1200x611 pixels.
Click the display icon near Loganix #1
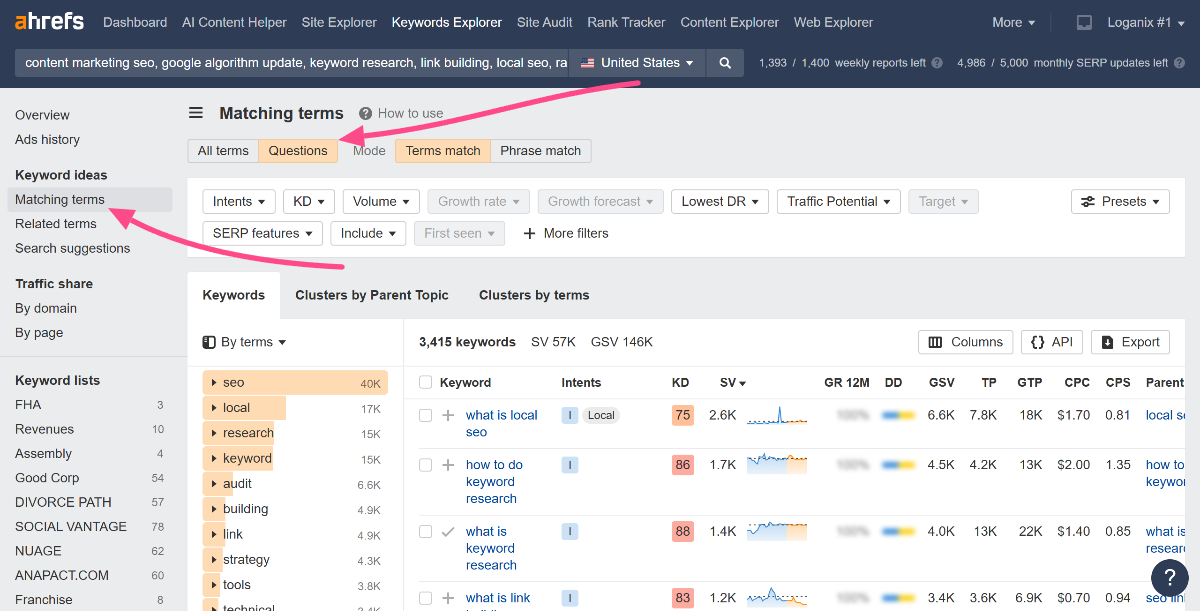tap(1084, 22)
